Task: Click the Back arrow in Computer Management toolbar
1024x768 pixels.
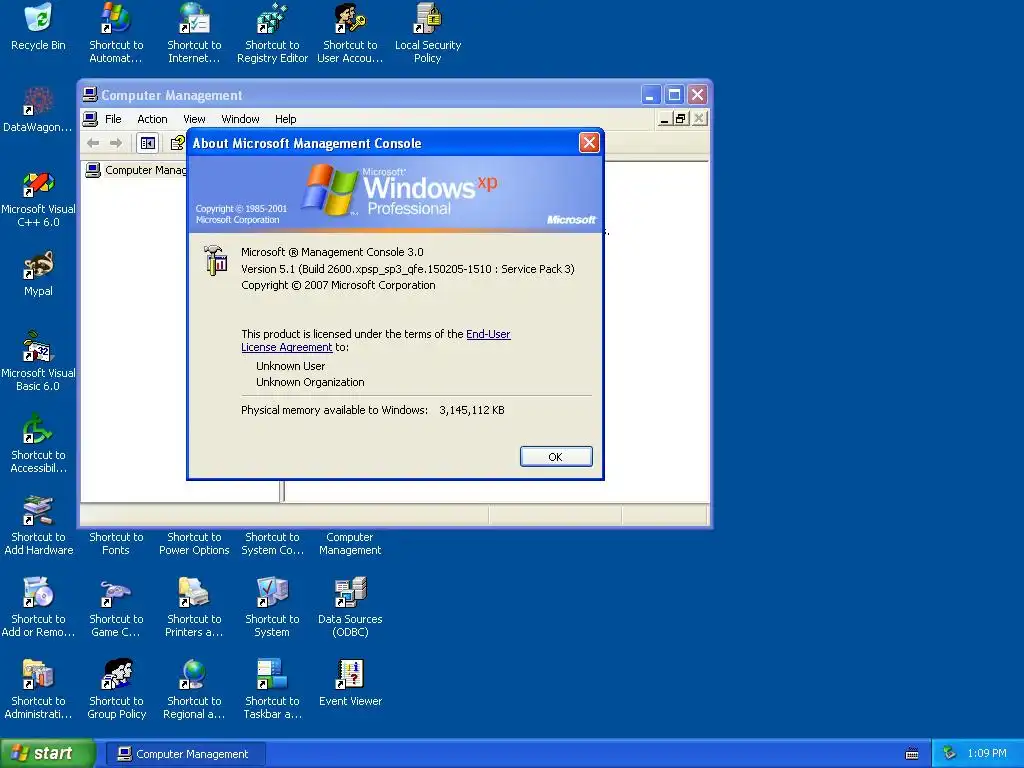Action: [93, 143]
